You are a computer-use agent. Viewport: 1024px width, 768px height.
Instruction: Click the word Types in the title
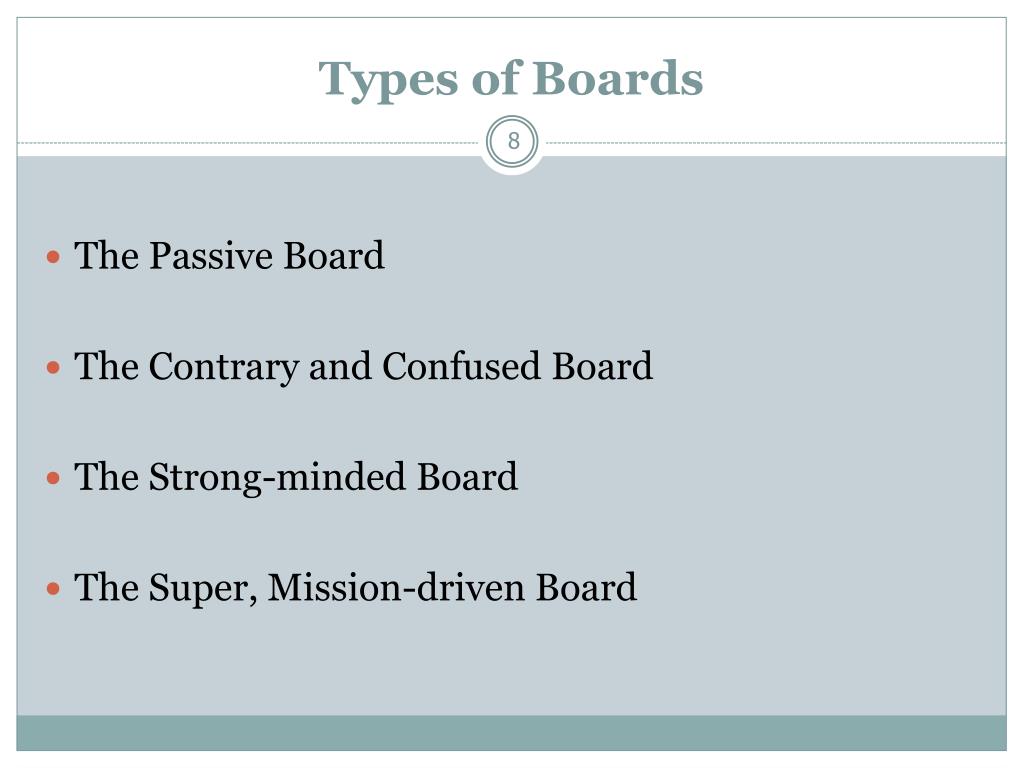tap(388, 81)
